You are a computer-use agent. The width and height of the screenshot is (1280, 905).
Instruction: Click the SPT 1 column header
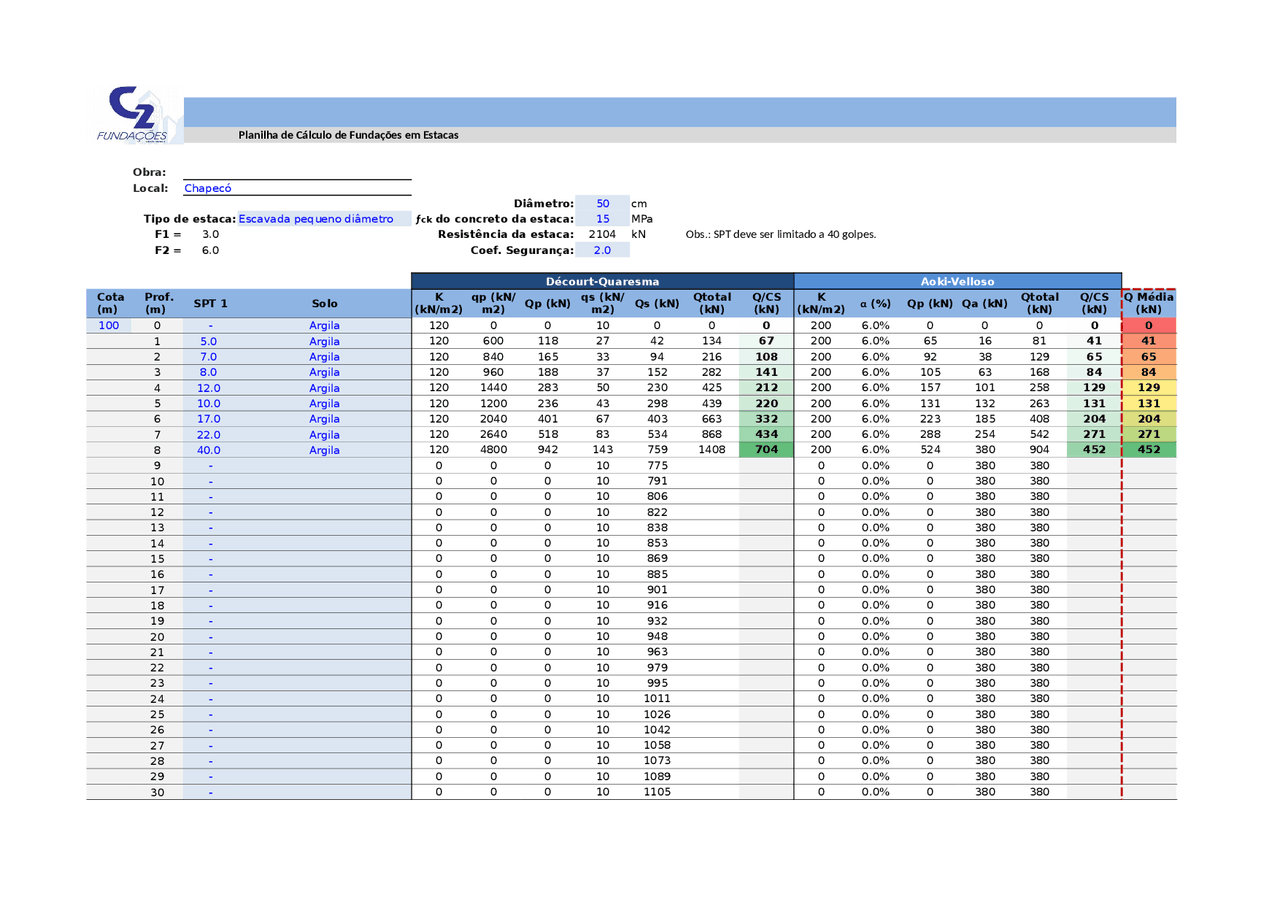click(210, 303)
